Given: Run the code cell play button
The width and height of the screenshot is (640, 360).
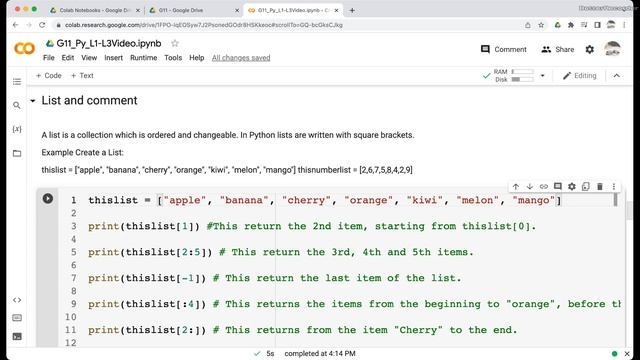Looking at the screenshot, I should (x=48, y=199).
